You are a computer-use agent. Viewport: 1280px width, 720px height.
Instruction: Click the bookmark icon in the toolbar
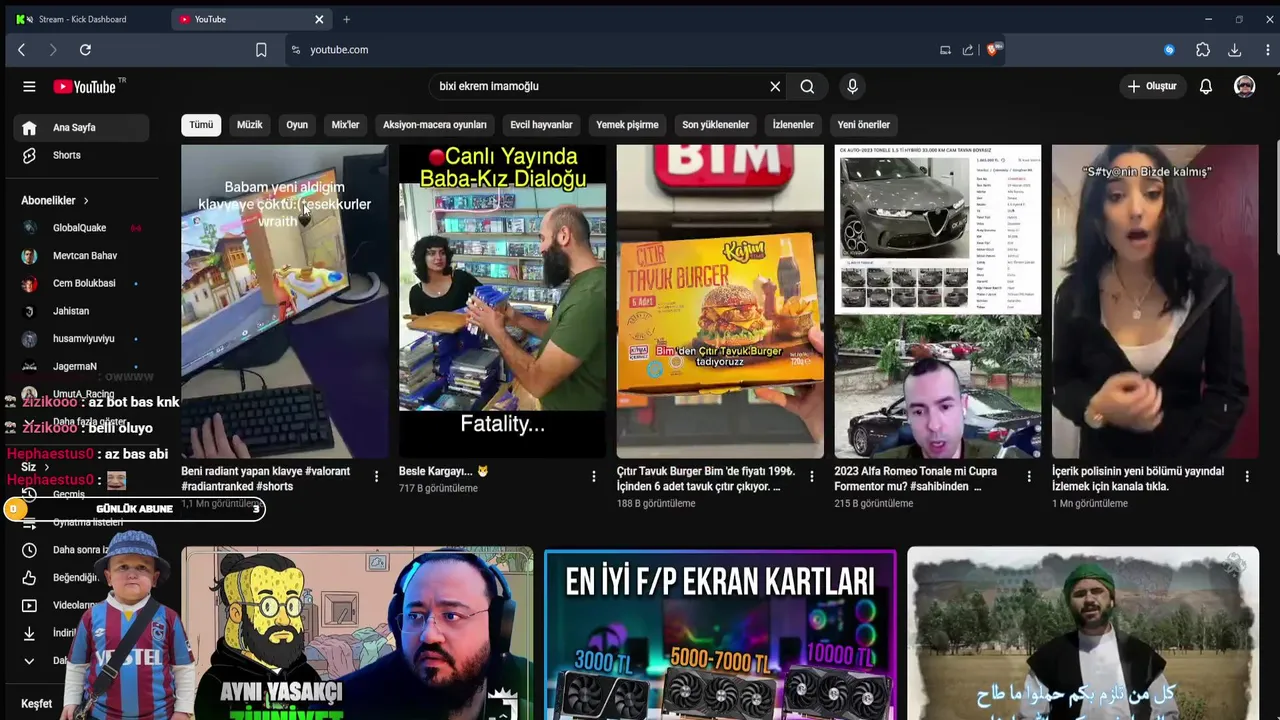(x=261, y=50)
